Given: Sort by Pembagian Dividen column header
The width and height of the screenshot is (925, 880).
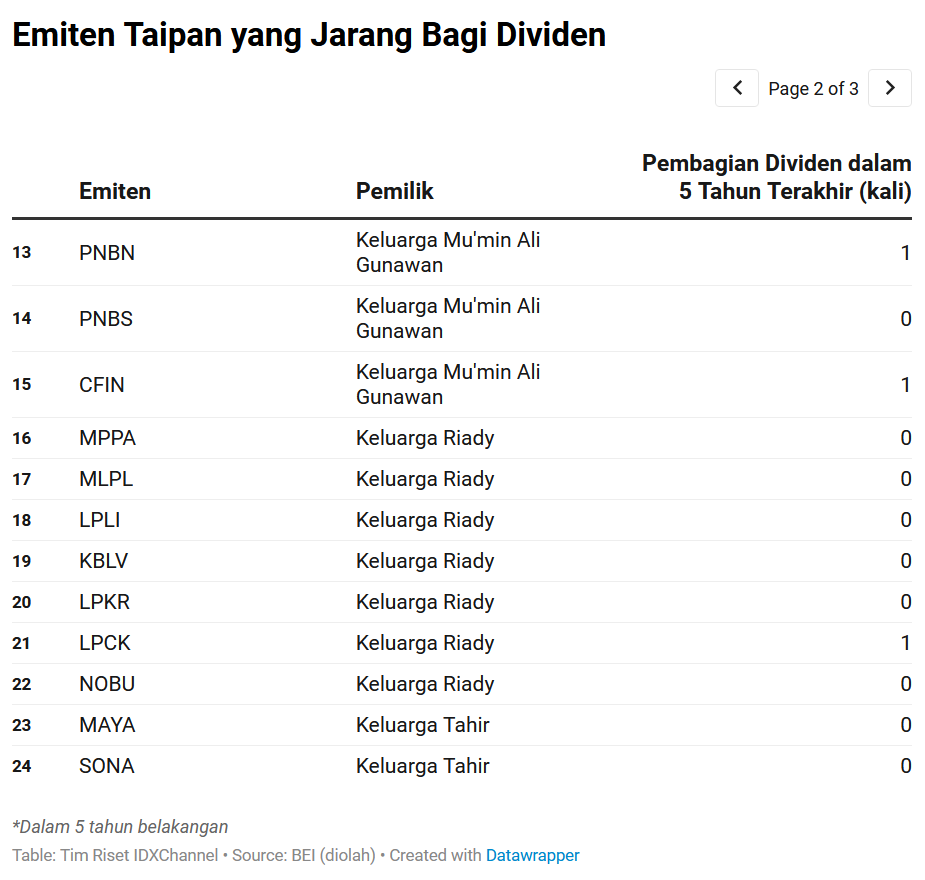Looking at the screenshot, I should click(776, 177).
